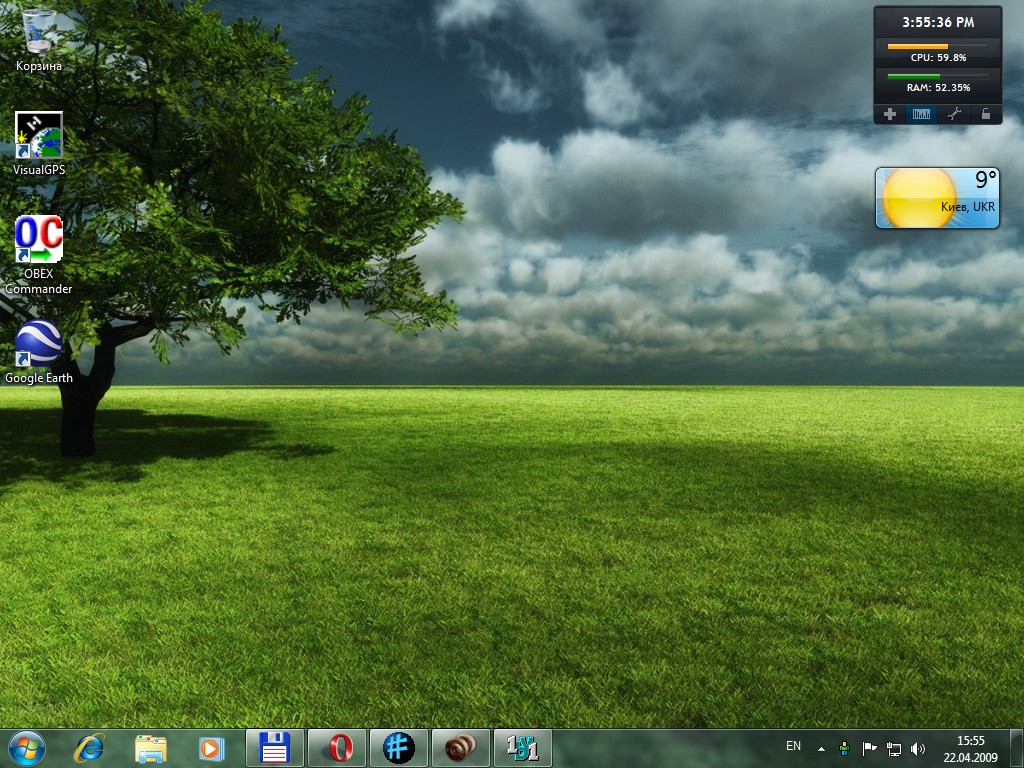
Task: Open the wrench settings on system gadget
Action: coord(954,114)
